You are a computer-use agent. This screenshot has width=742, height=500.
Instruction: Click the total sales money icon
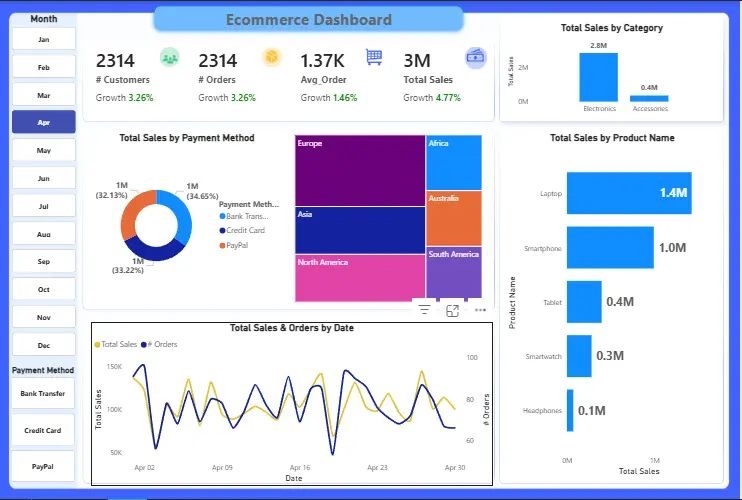point(476,58)
